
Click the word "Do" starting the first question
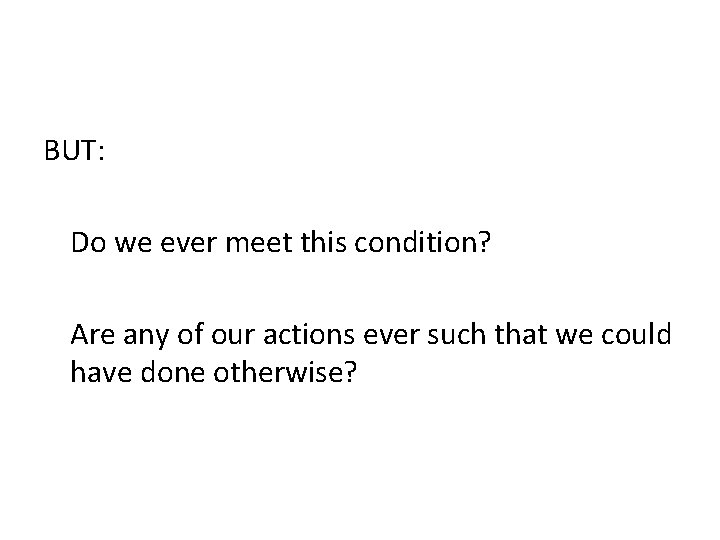coord(86,243)
